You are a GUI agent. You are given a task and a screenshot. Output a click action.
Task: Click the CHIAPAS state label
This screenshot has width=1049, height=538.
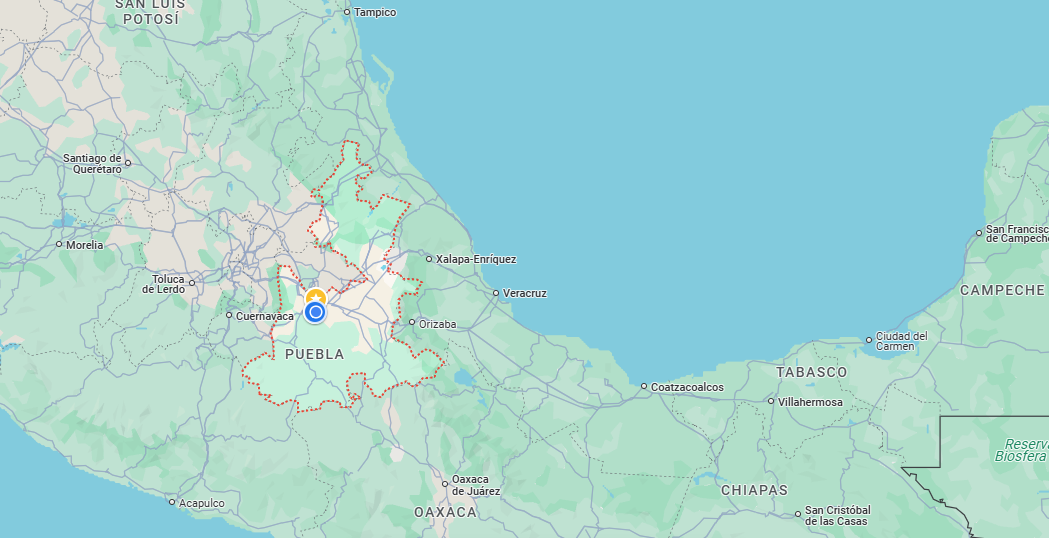coord(754,490)
